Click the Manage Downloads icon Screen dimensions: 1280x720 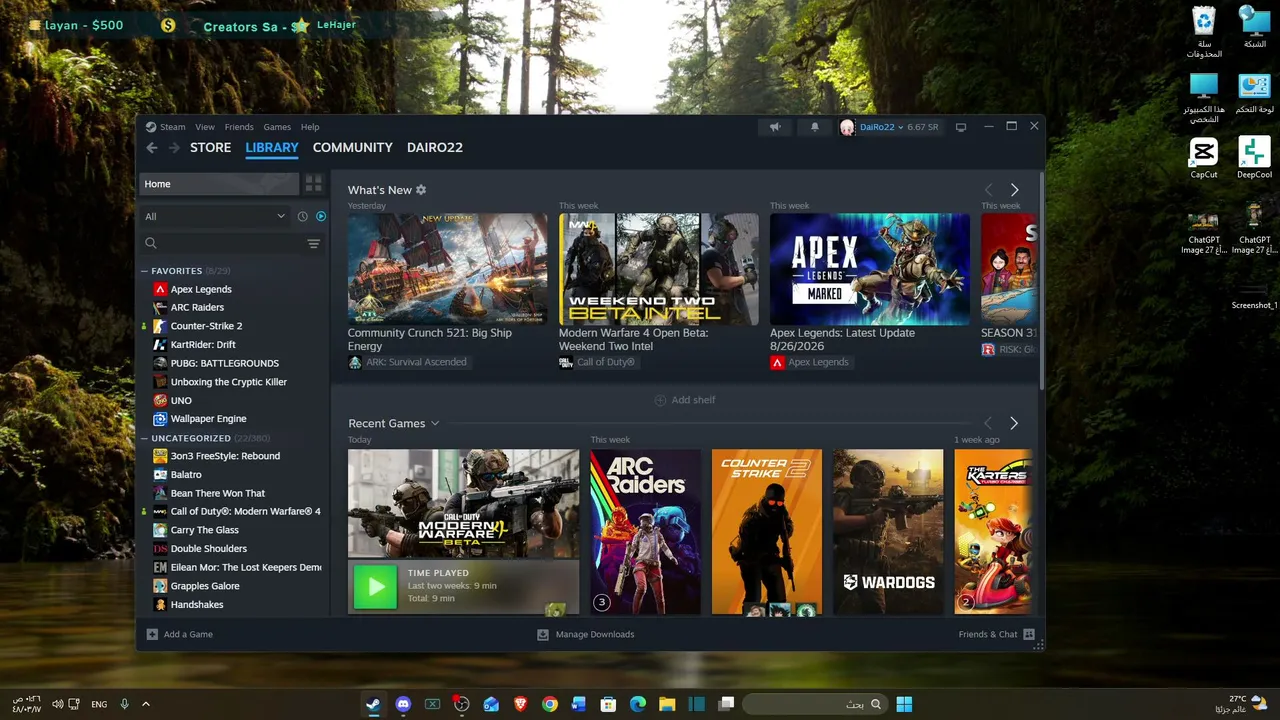pos(543,634)
